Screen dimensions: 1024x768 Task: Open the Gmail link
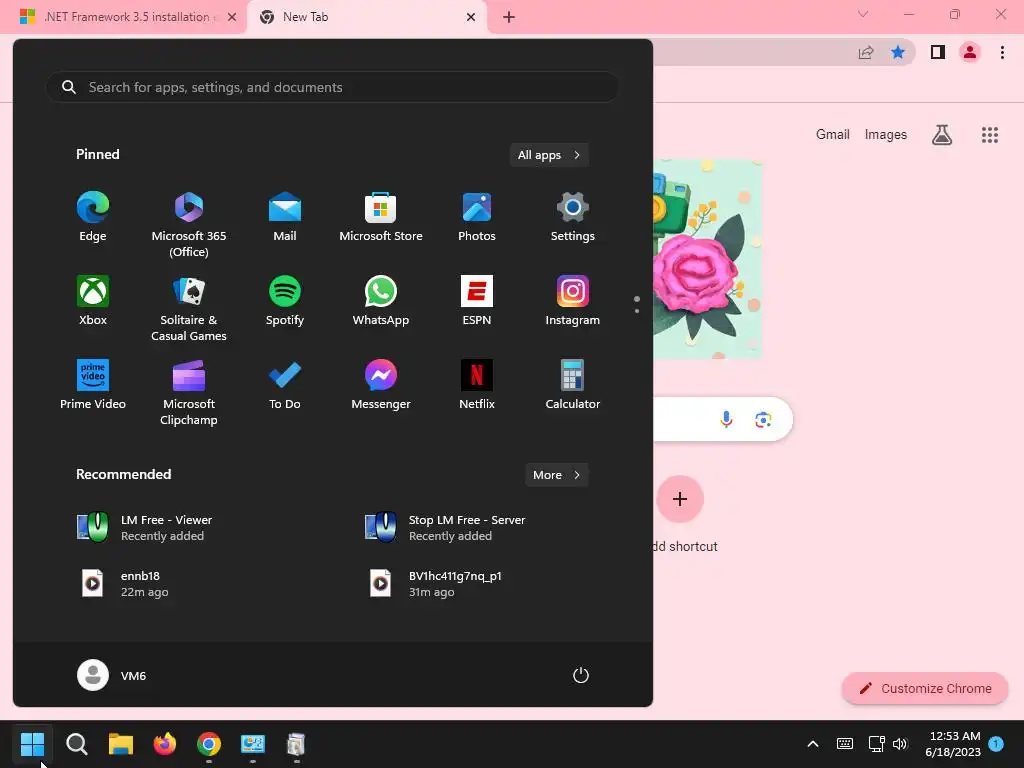[x=833, y=135]
